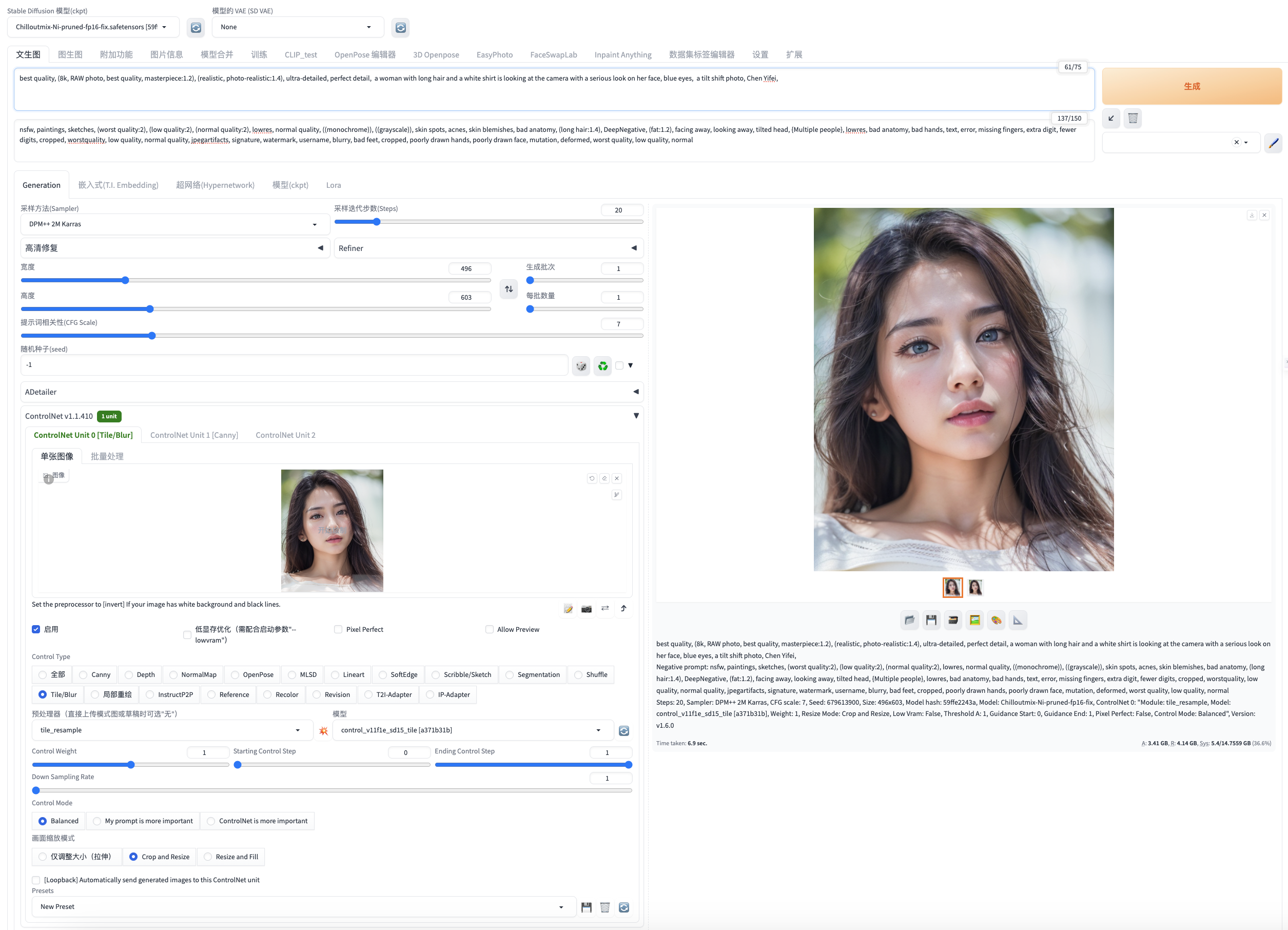Select the OpenPose control type
This screenshot has width=1288, height=930.
pos(252,674)
